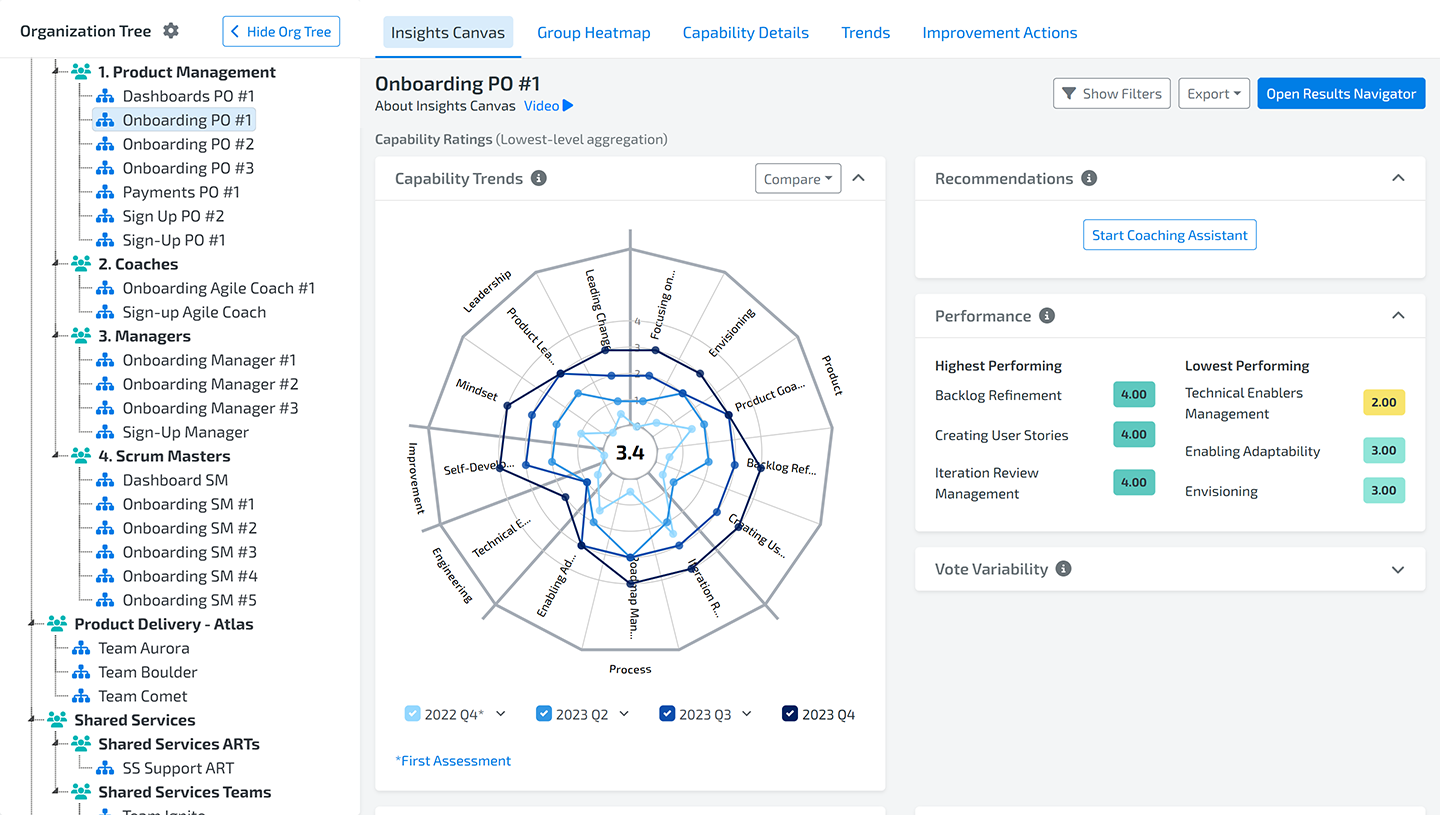Click the SS Support ART team icon
This screenshot has height=815, width=1440.
105,768
